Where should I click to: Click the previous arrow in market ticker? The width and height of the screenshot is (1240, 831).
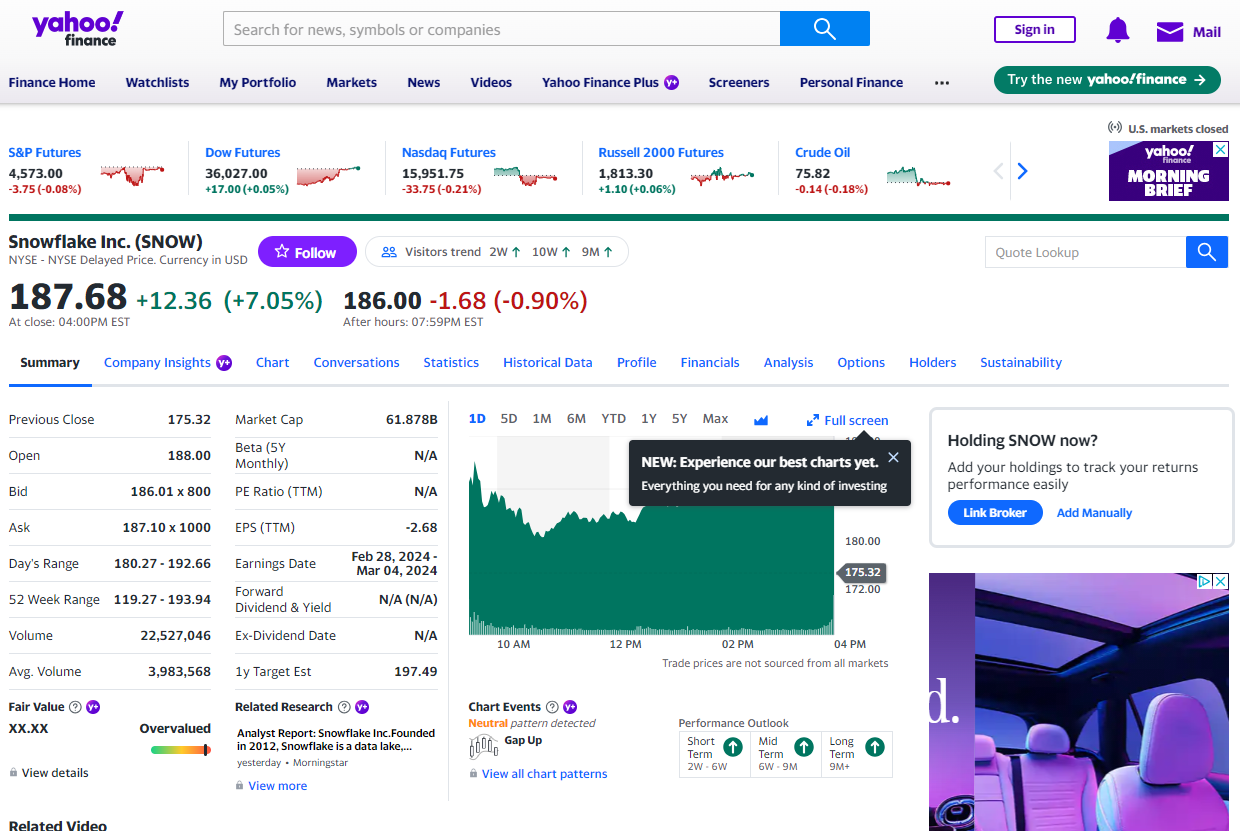[998, 171]
